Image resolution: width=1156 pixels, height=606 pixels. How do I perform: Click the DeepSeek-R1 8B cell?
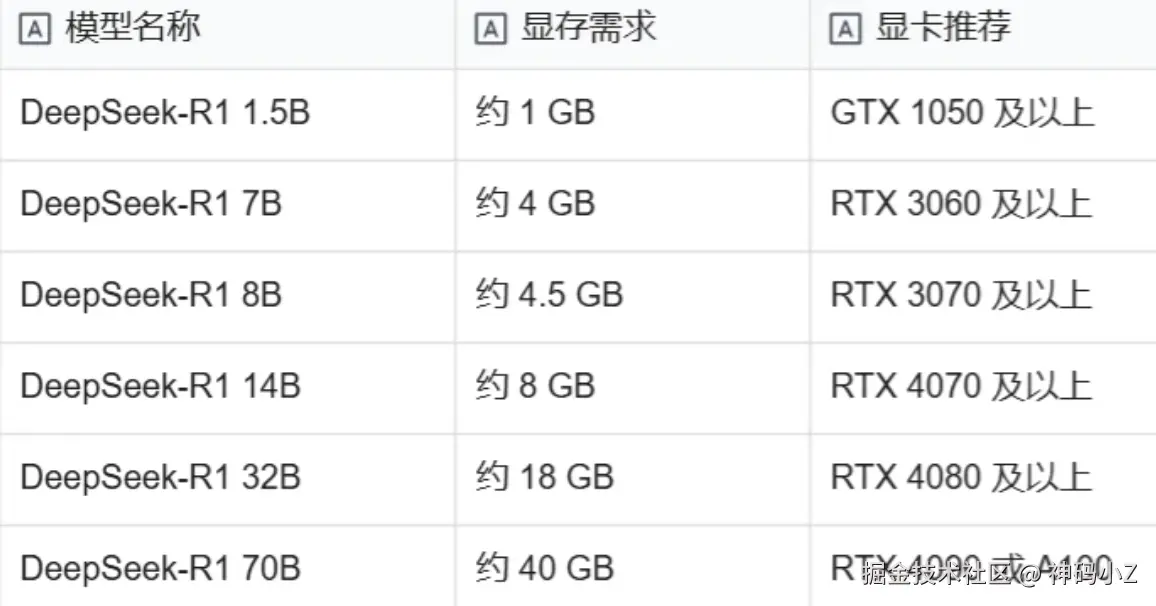pos(151,295)
